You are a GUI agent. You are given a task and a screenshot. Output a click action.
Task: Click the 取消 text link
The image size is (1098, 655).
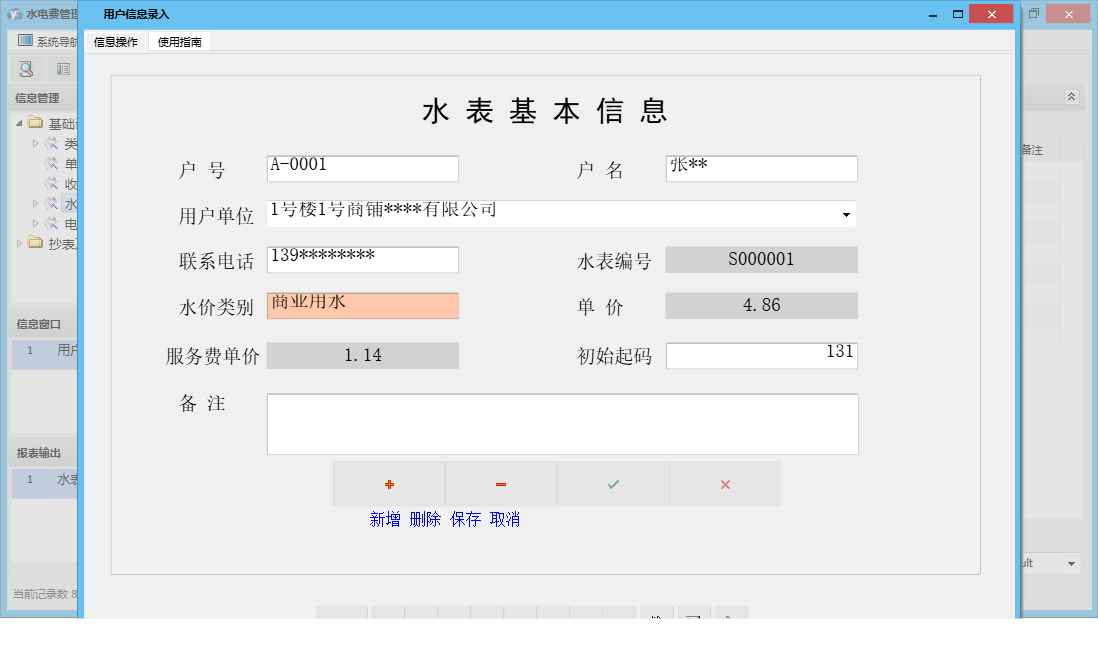point(505,519)
